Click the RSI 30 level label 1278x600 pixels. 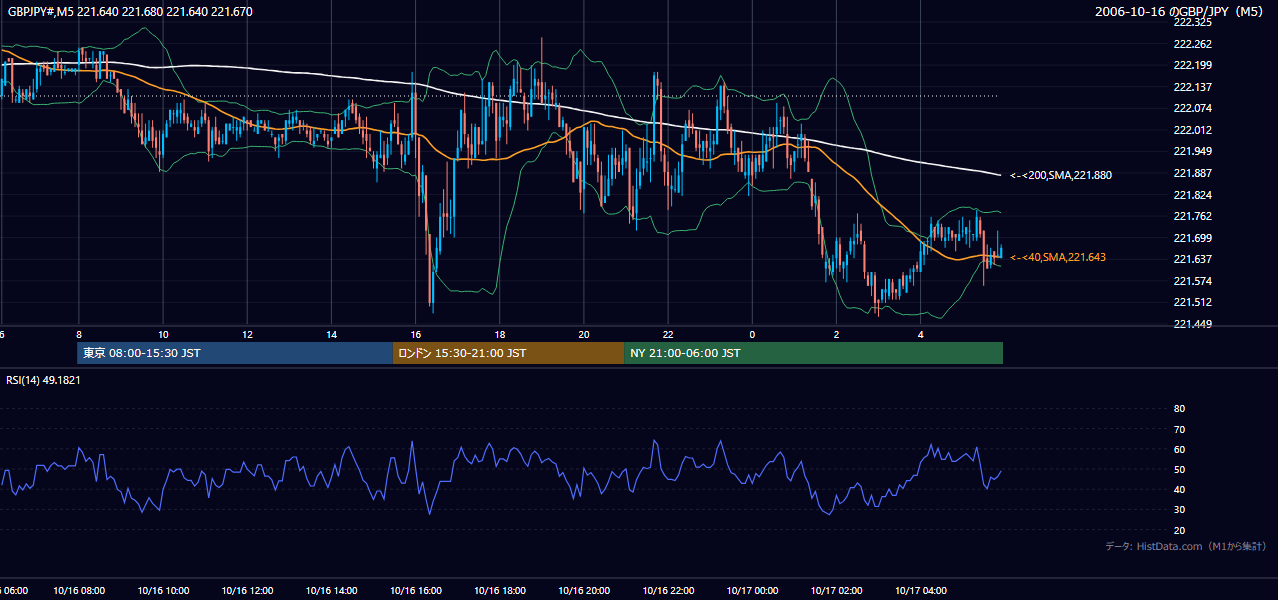tap(1179, 510)
